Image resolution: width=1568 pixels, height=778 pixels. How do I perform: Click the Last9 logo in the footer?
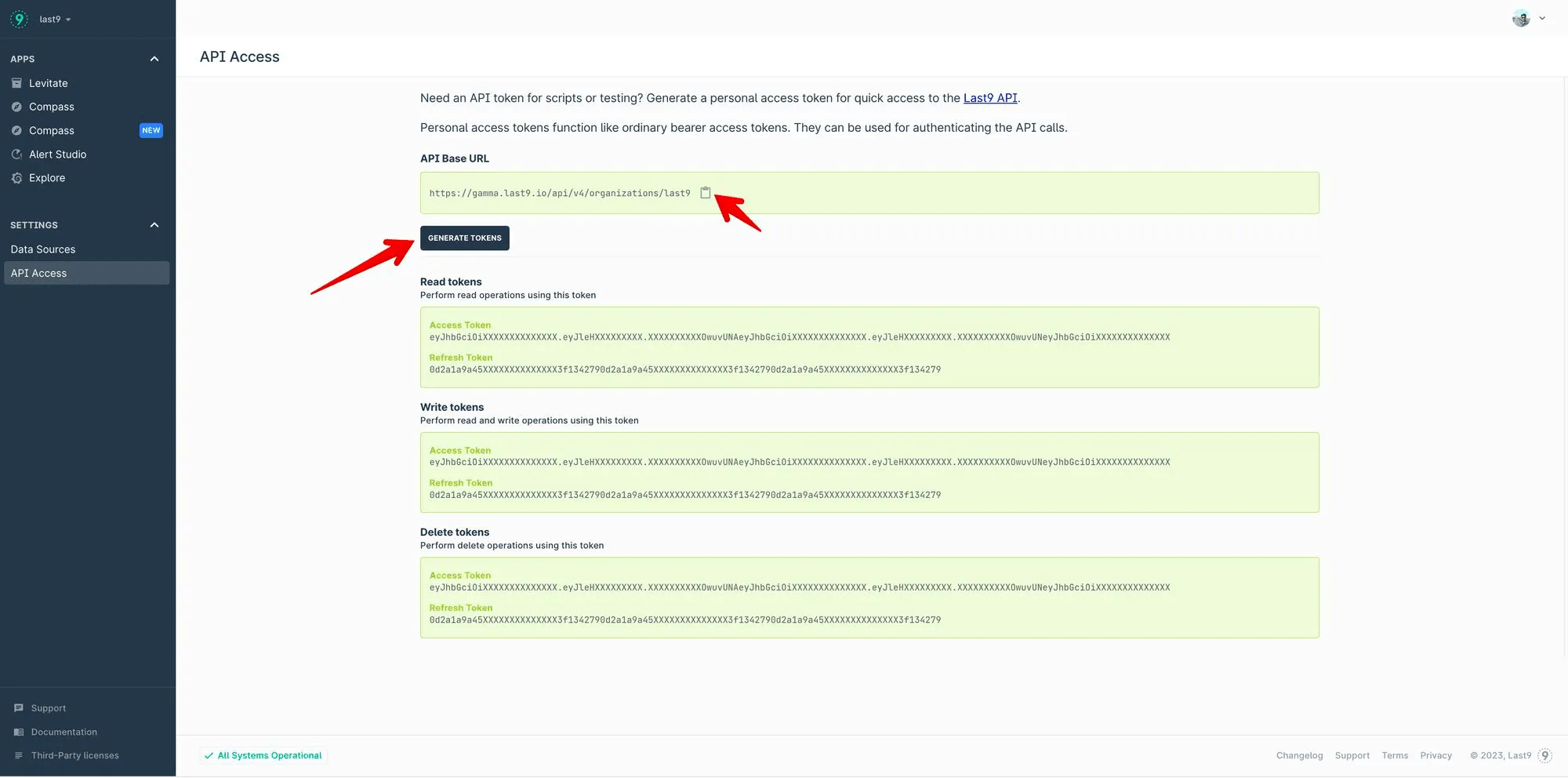coord(1545,756)
